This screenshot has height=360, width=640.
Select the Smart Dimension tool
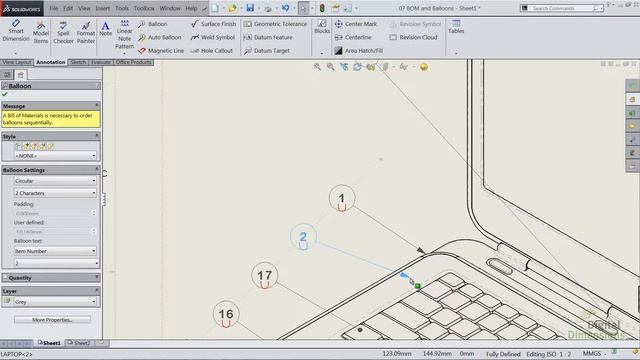tap(16, 31)
